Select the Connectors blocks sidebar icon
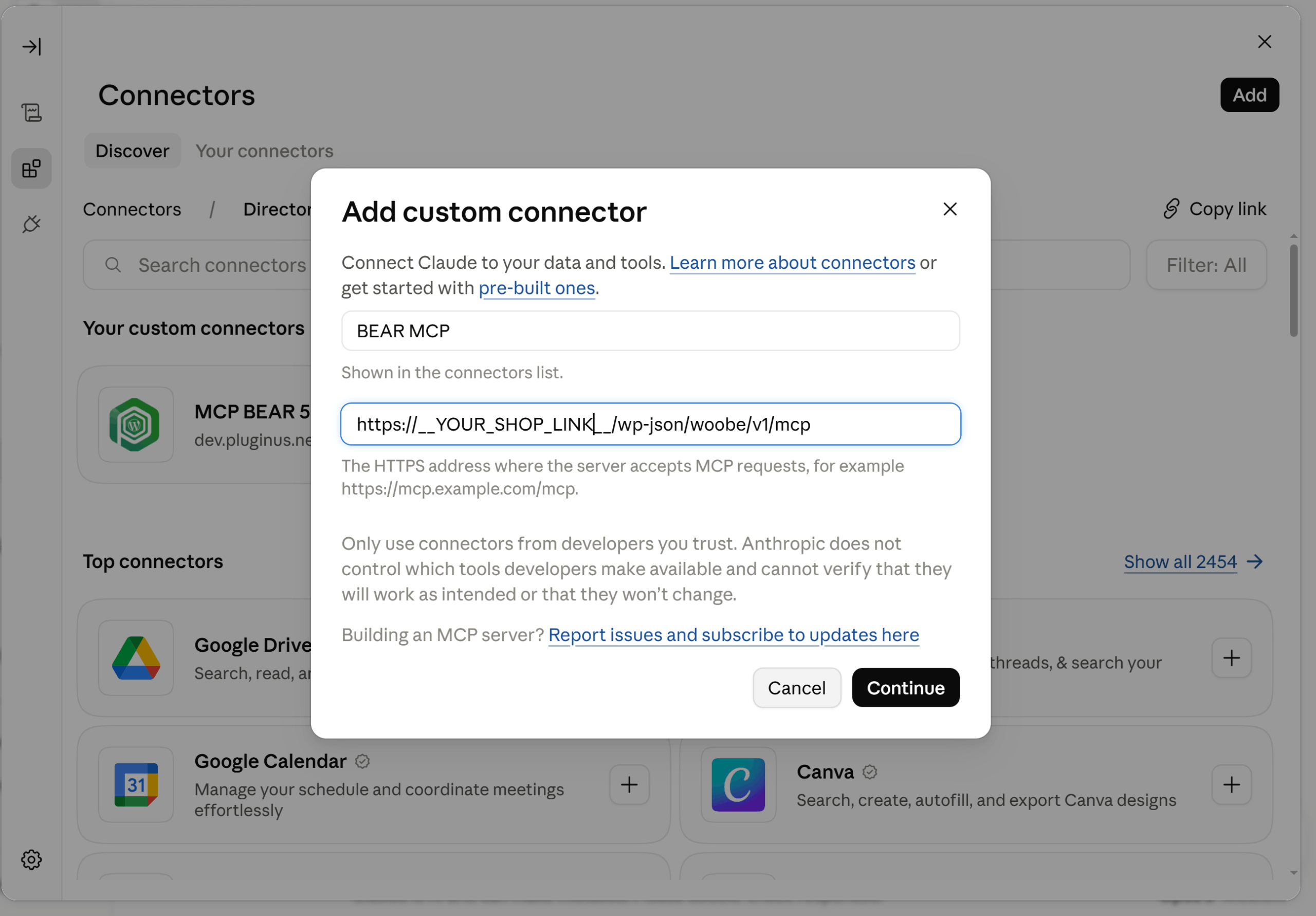Image resolution: width=1316 pixels, height=916 pixels. [x=31, y=169]
